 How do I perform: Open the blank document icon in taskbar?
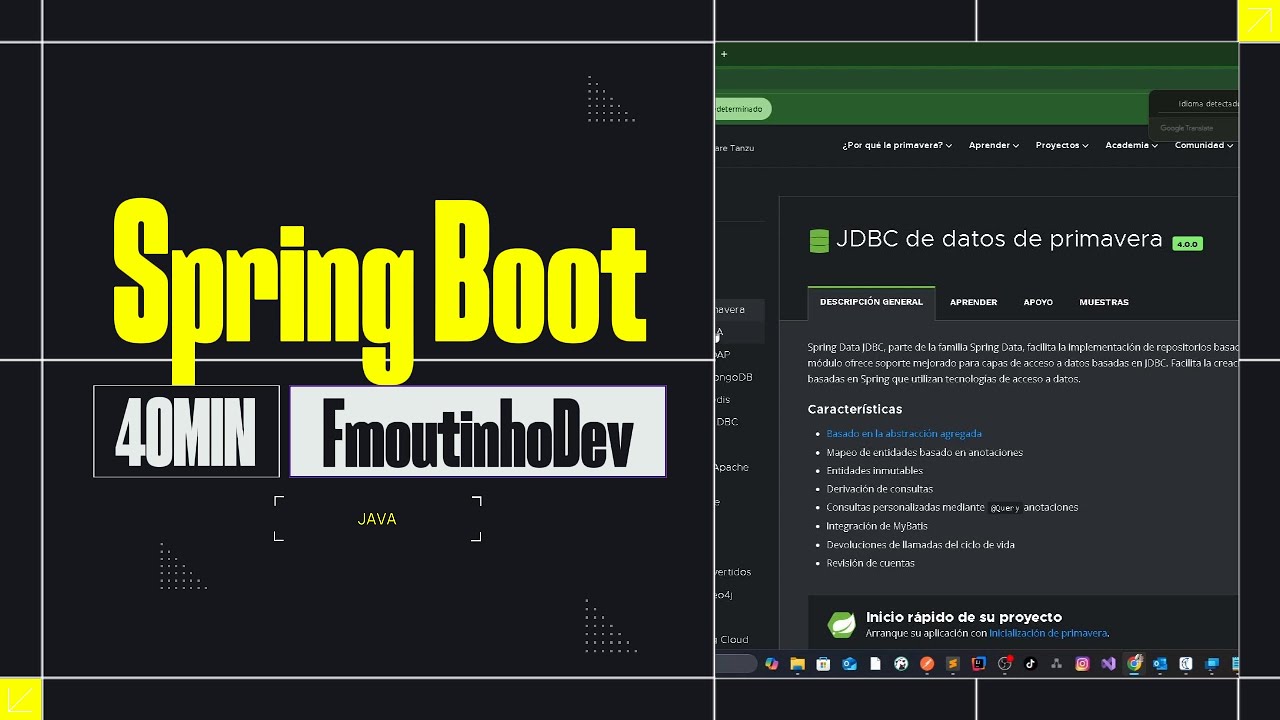[x=875, y=664]
